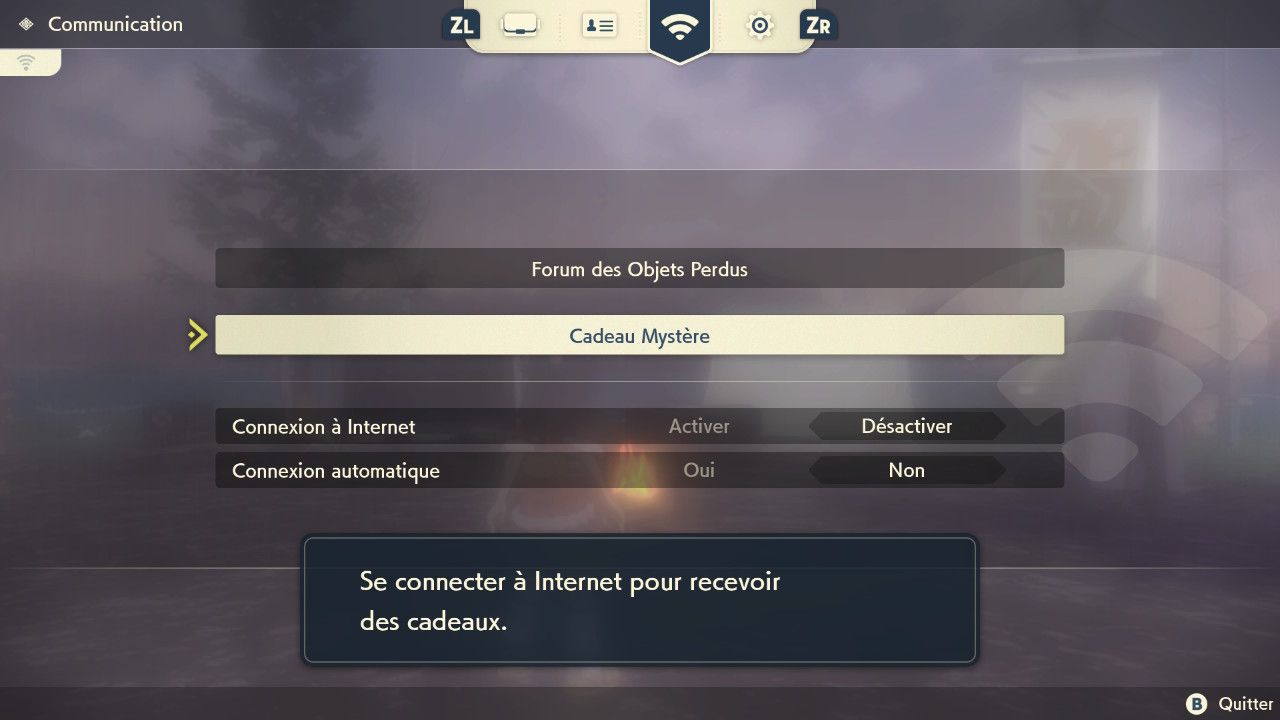The height and width of the screenshot is (720, 1280).
Task: Click the diamond icon beside Communication
Action: (26, 24)
